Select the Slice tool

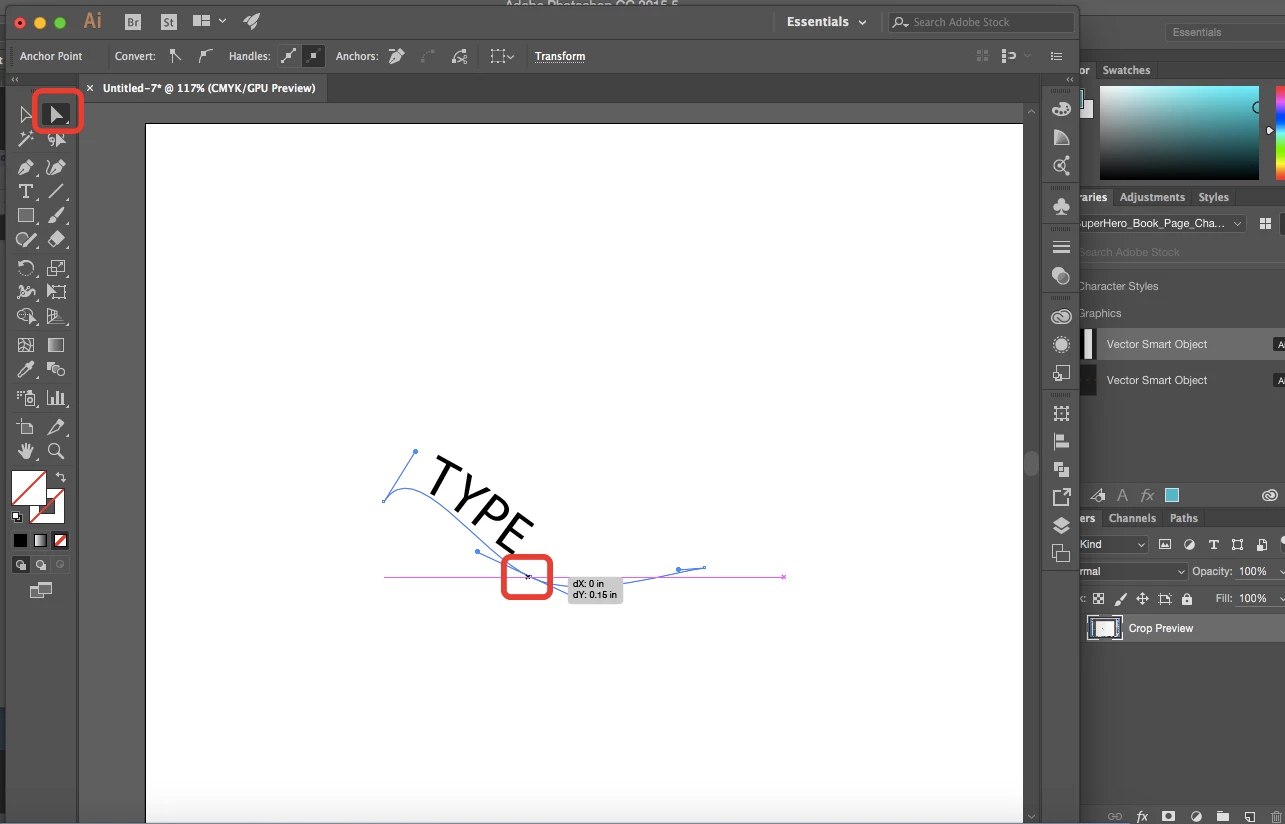[x=57, y=427]
